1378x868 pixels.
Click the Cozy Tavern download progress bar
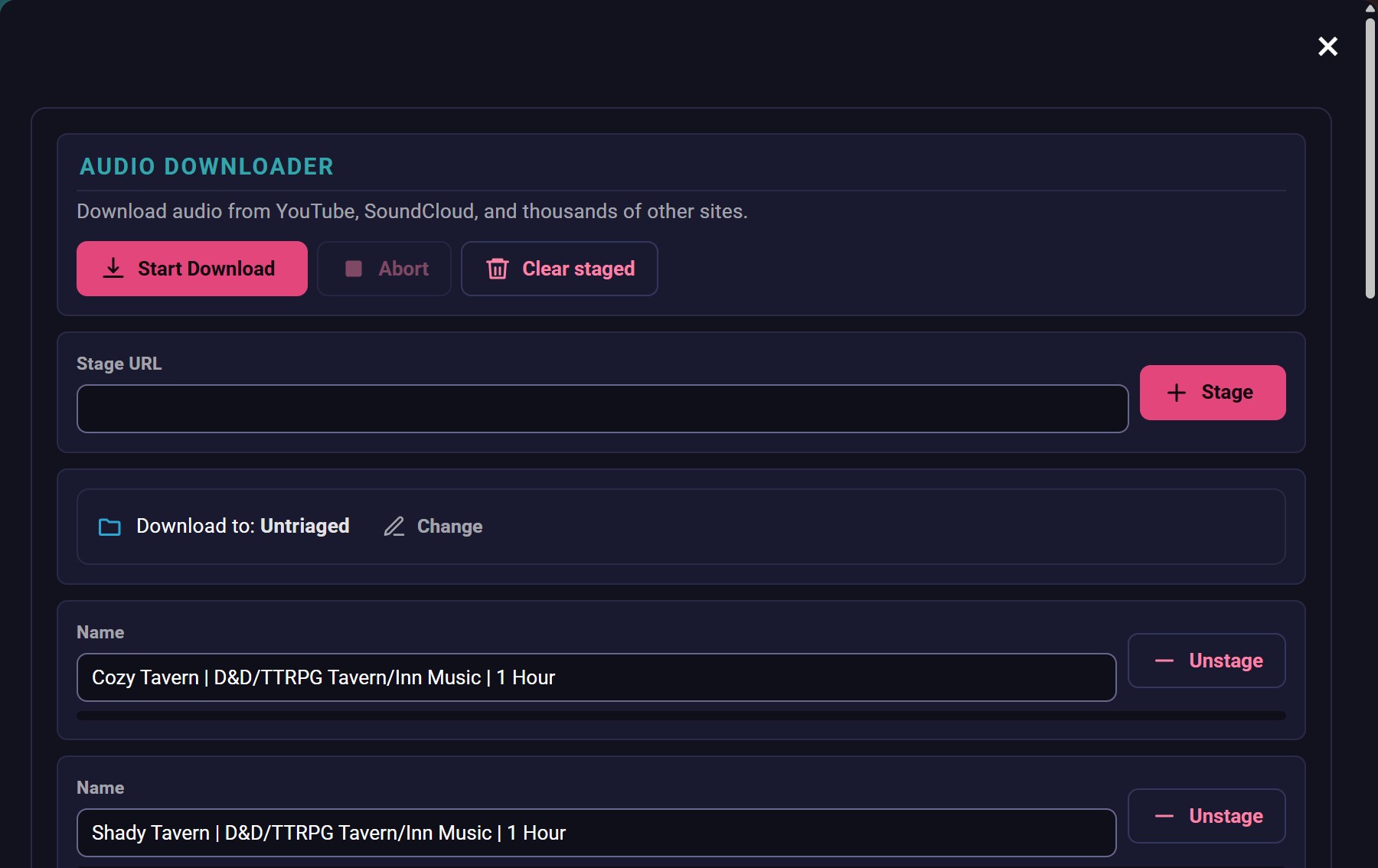tap(681, 716)
